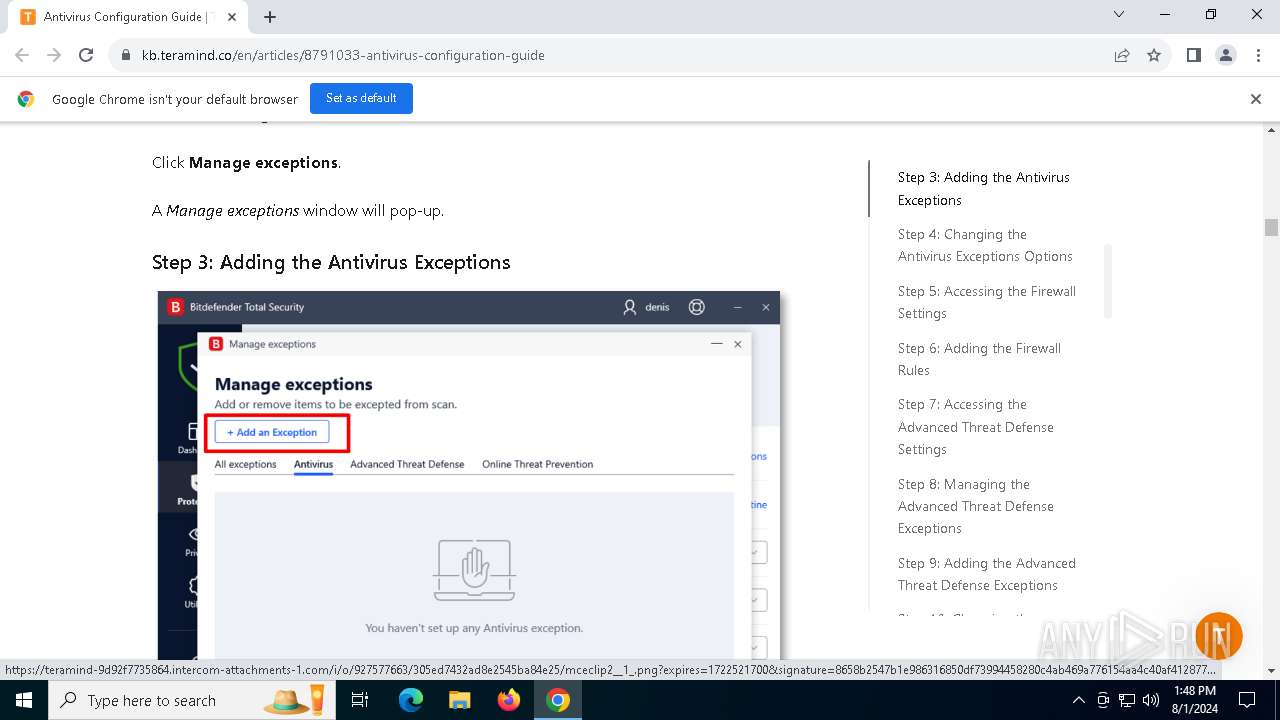Click the network icon in the system tray
The height and width of the screenshot is (720, 1280).
[1127, 700]
